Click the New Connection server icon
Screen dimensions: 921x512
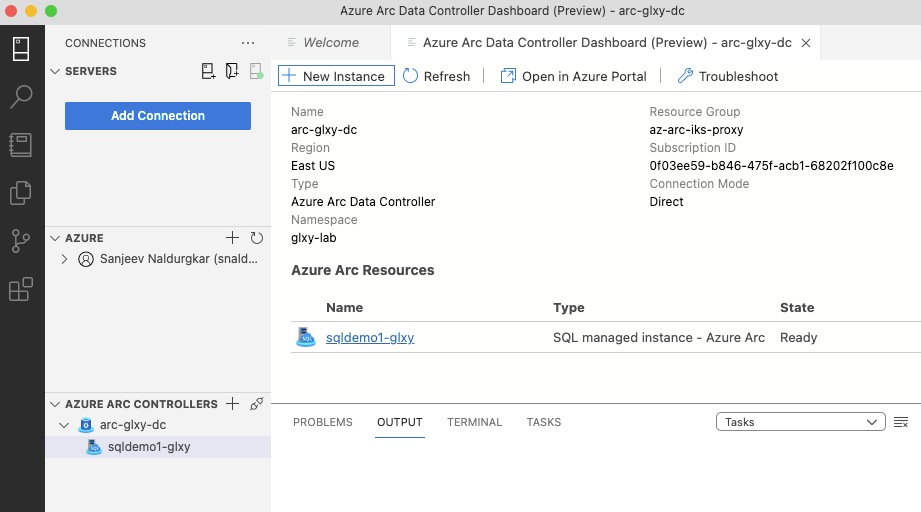pyautogui.click(x=208, y=71)
